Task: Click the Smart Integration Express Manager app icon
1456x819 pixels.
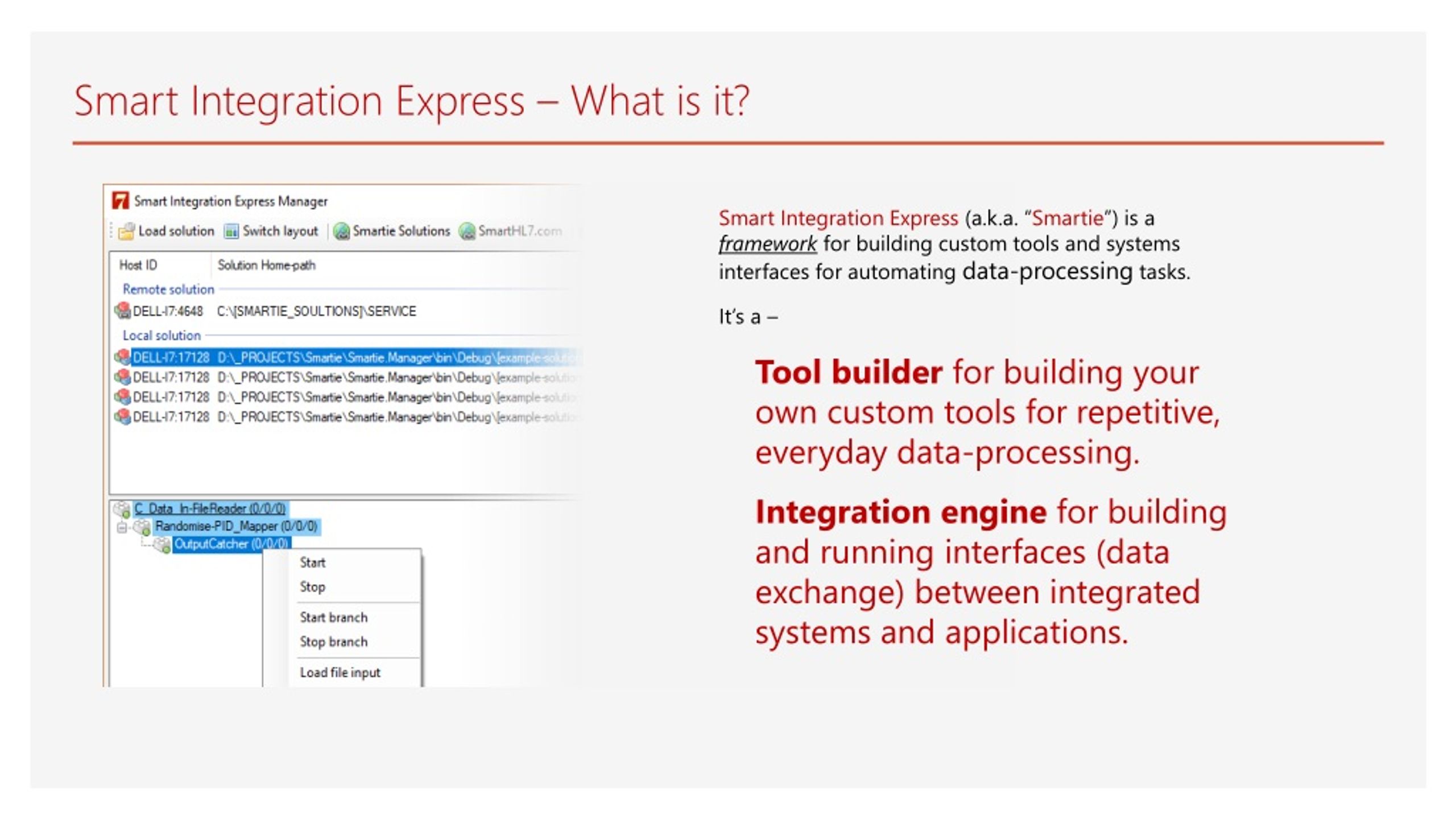Action: (121, 201)
